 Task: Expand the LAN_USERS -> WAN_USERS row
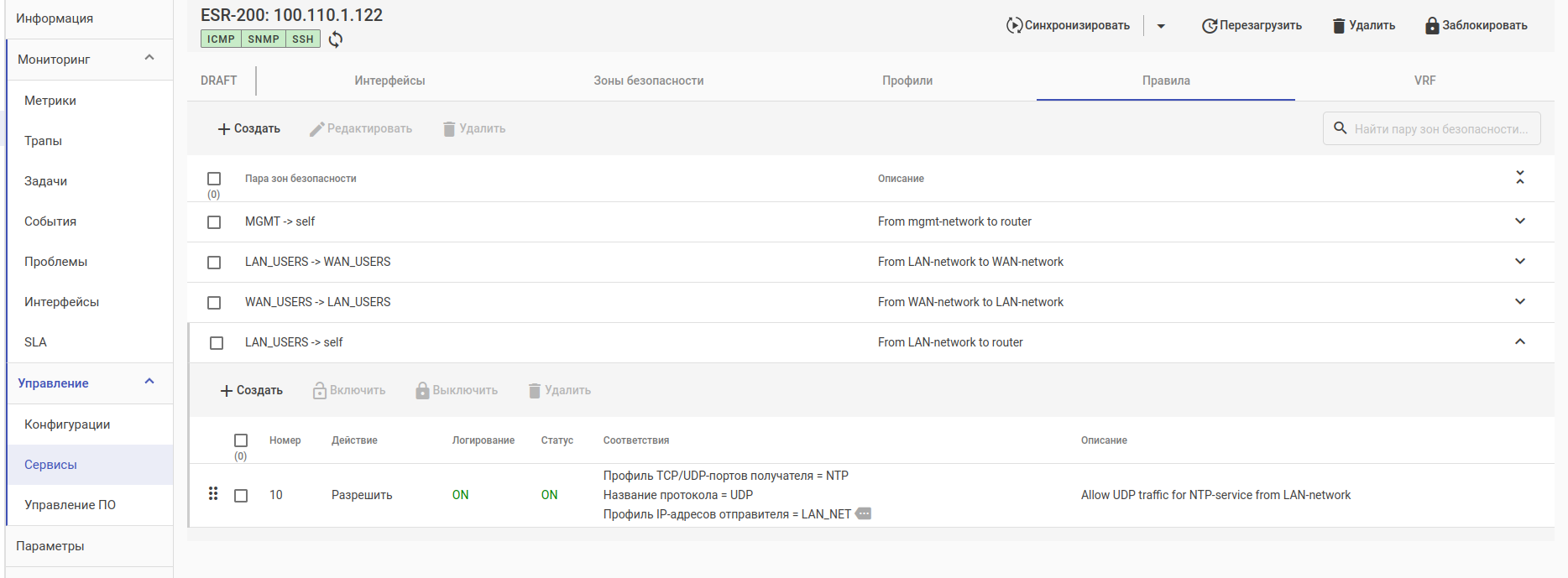click(1519, 262)
